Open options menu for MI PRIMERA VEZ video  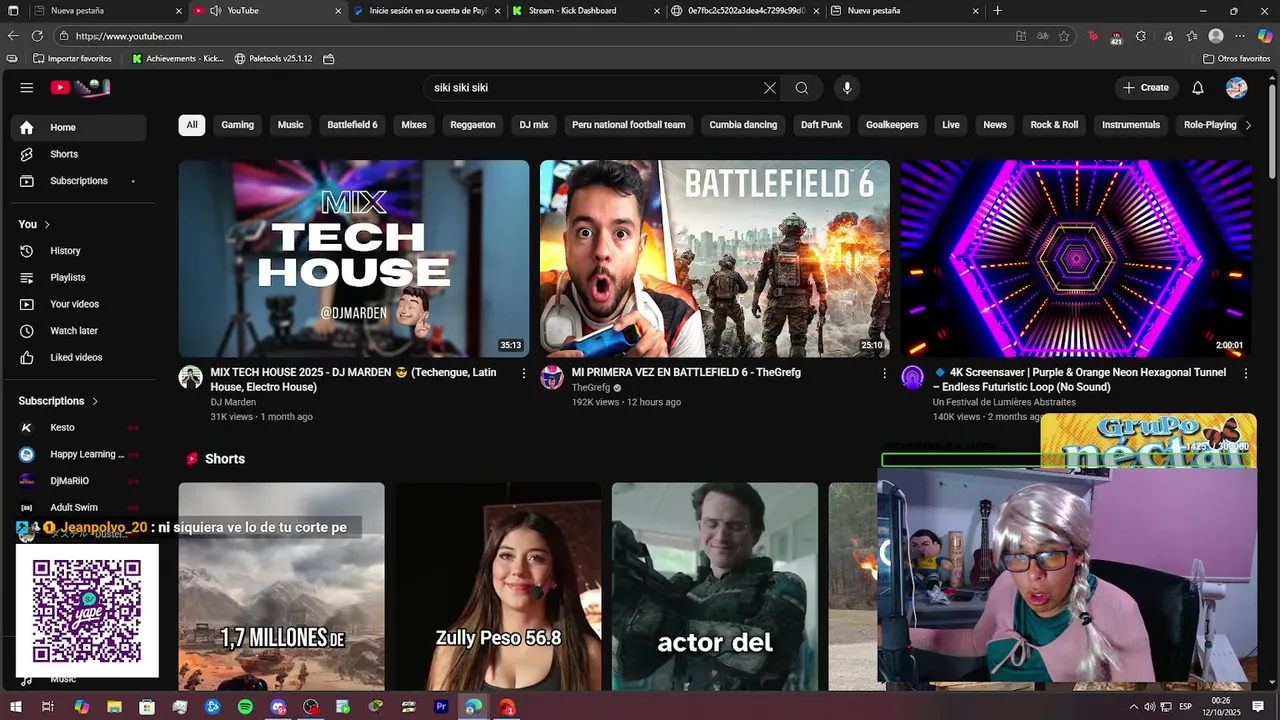pos(884,373)
